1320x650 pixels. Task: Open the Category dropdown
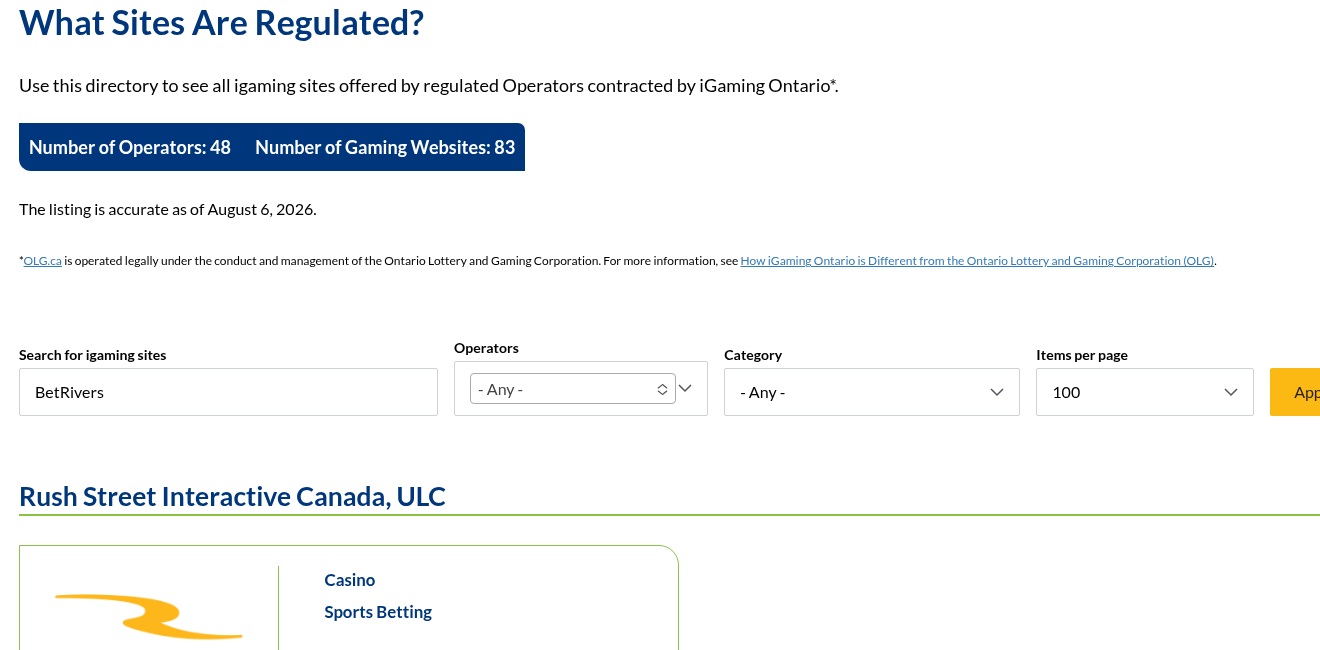tap(872, 392)
